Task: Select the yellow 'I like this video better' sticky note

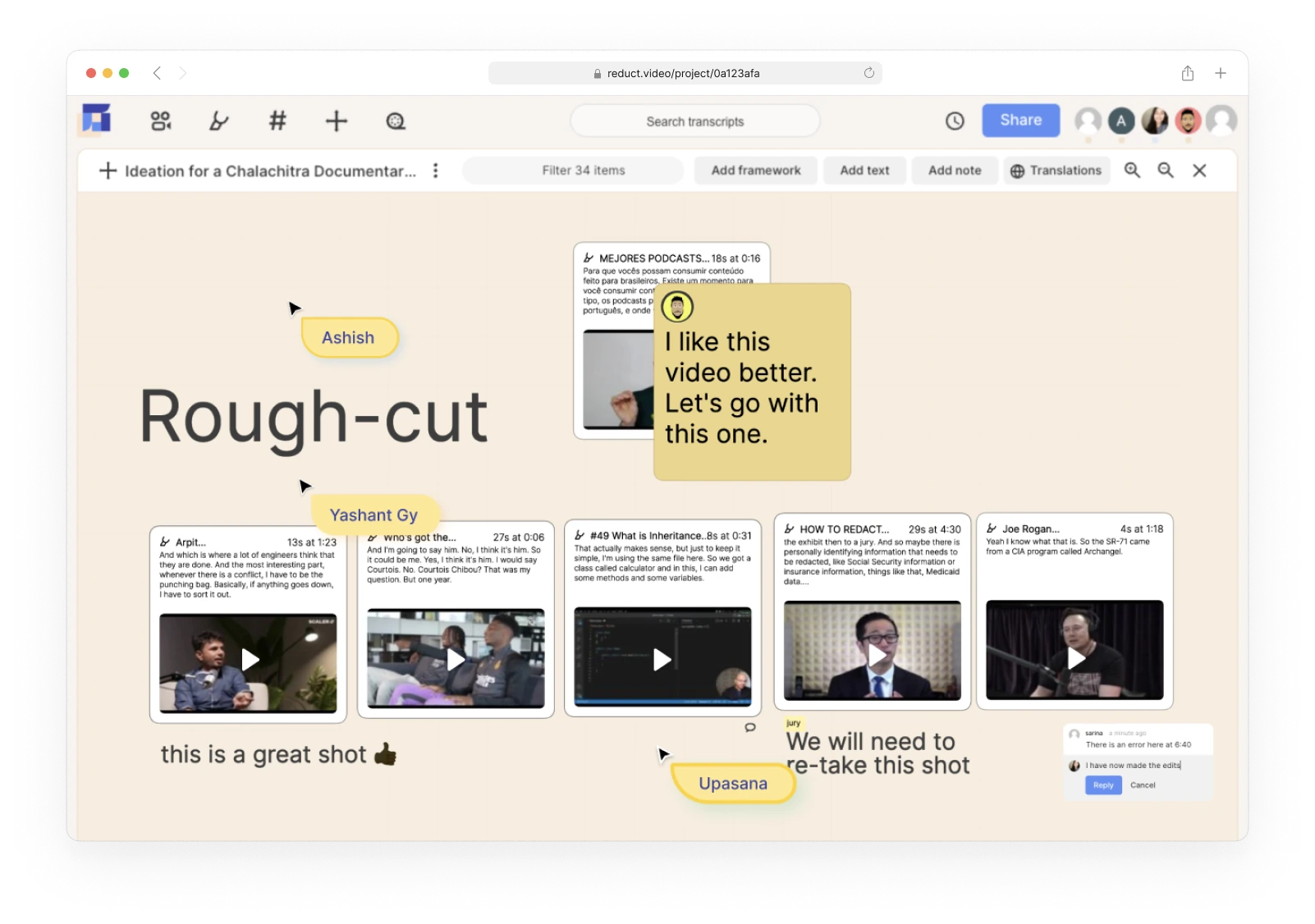Action: pos(752,382)
